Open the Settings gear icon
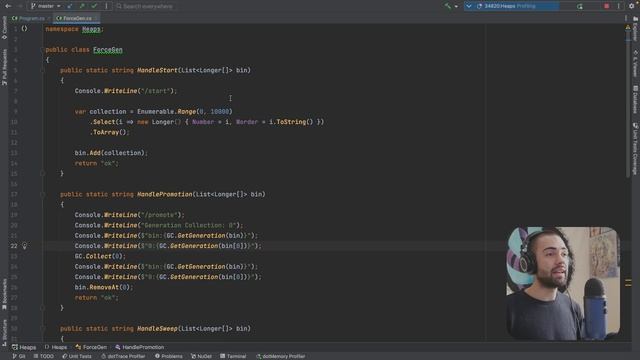This screenshot has width=640, height=360. [631, 6]
